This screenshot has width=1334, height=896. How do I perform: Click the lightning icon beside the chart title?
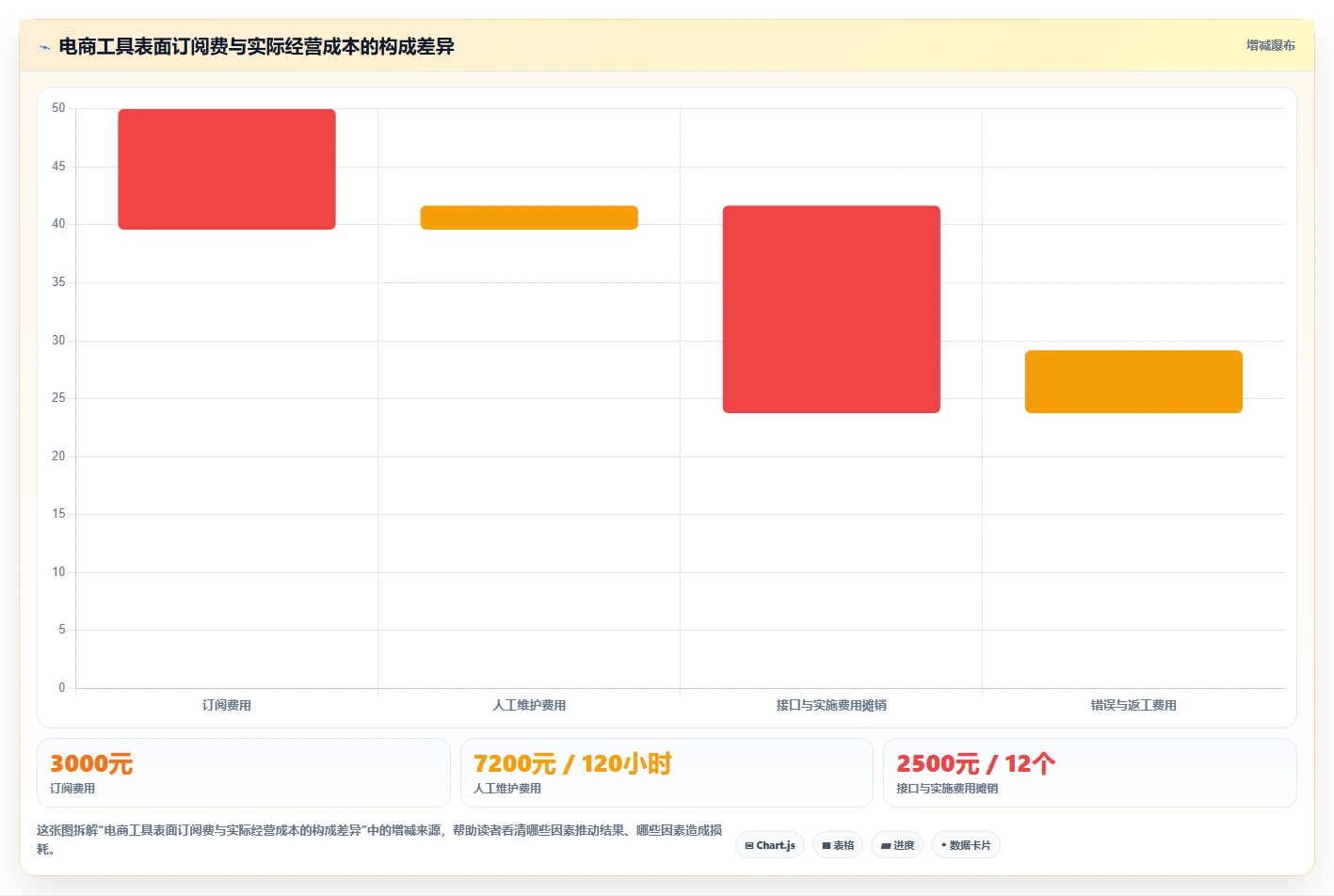[44, 47]
